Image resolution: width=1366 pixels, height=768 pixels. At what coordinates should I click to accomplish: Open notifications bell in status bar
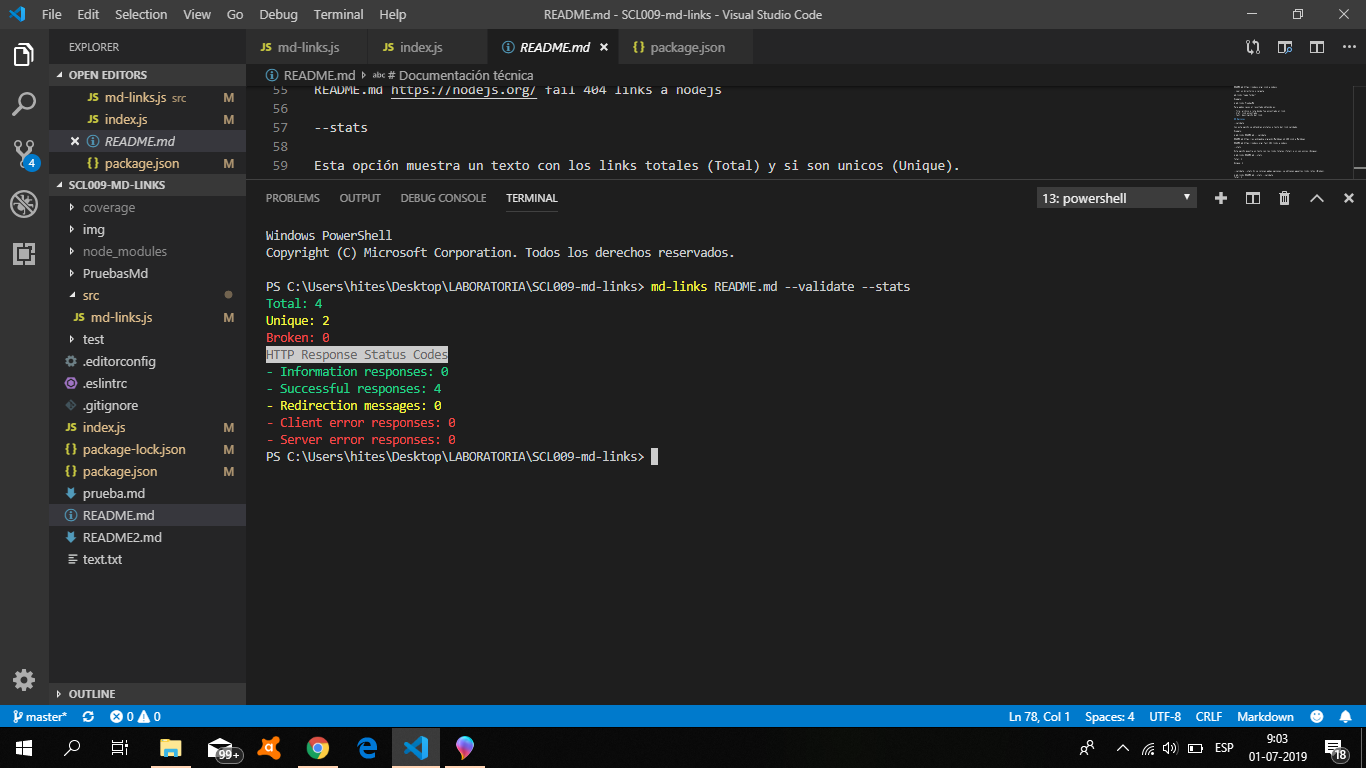[1345, 717]
